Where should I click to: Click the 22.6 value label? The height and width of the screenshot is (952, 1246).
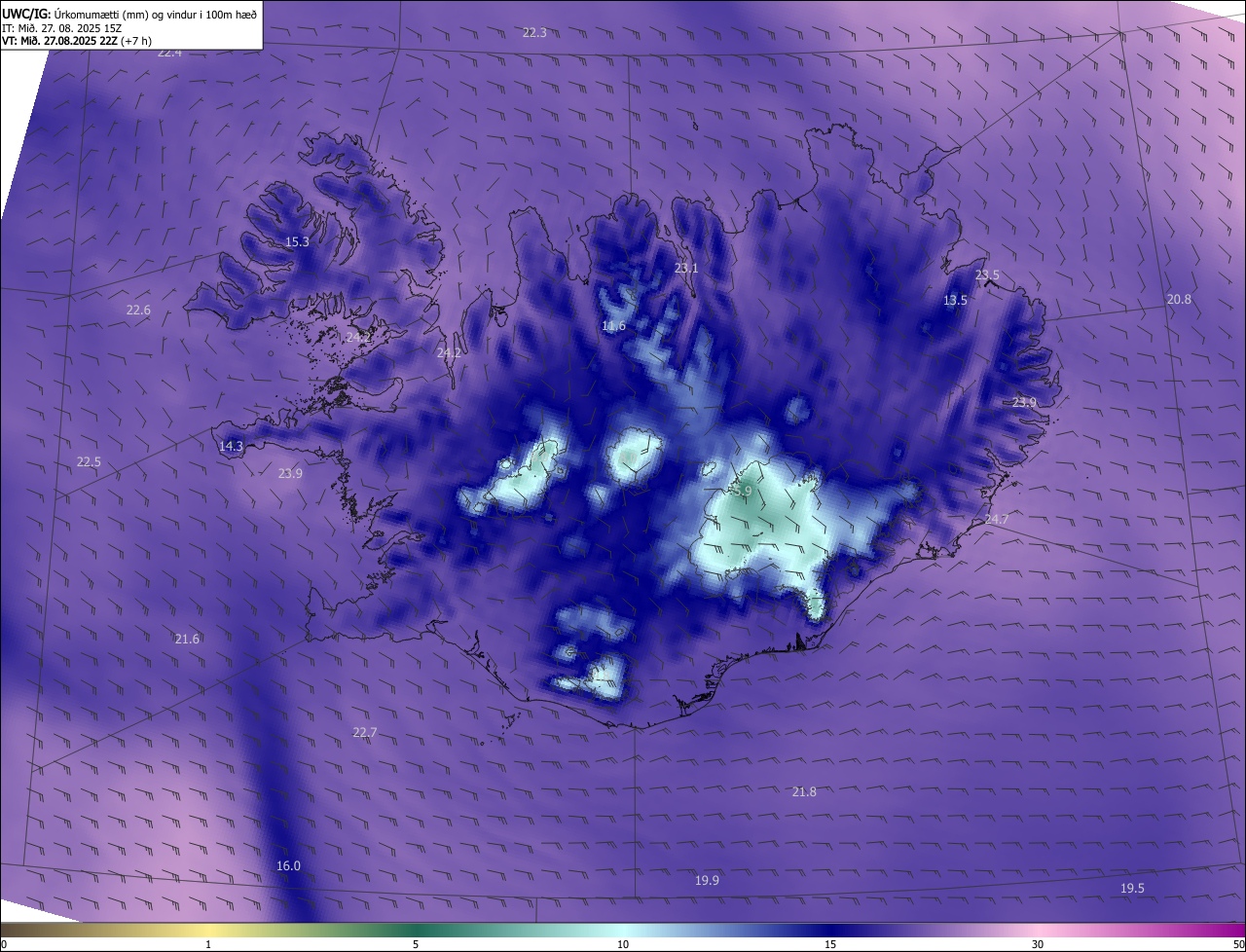click(138, 310)
